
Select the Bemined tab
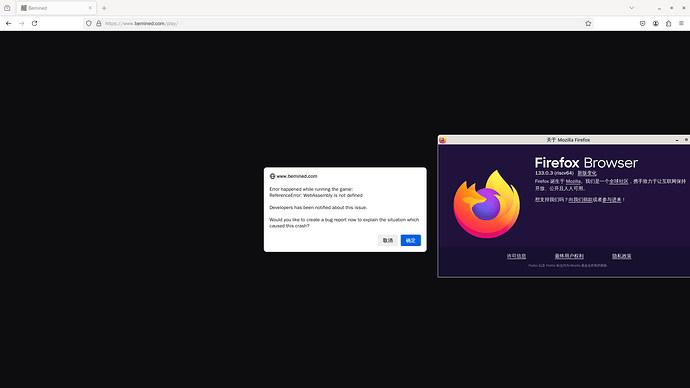[56, 8]
